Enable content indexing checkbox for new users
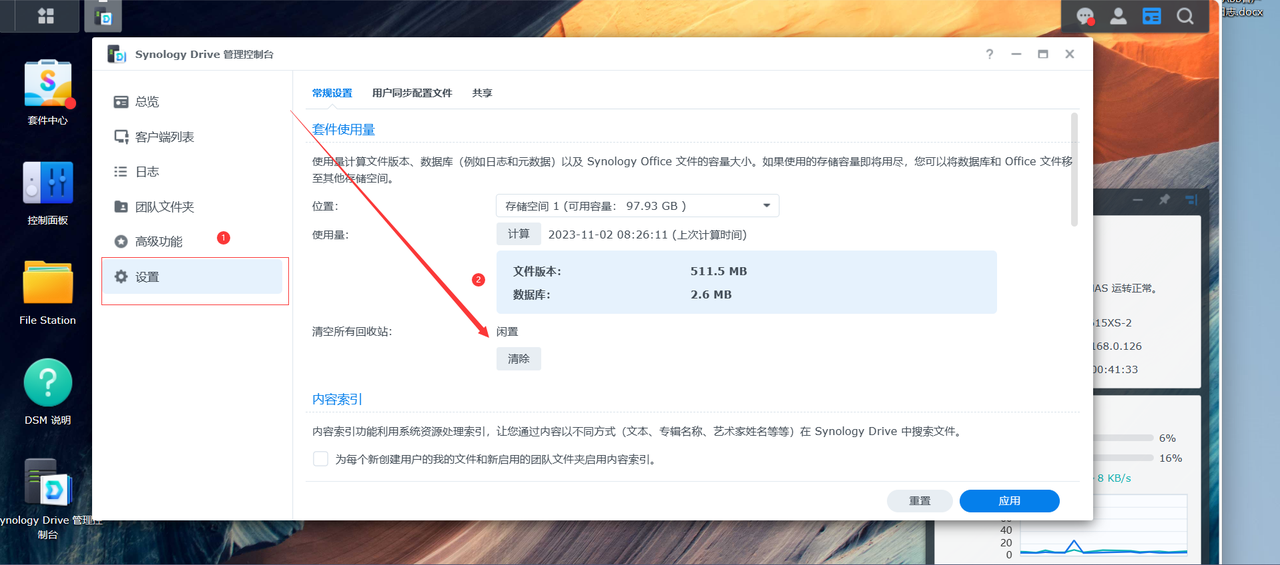Viewport: 1280px width, 565px height. pyautogui.click(x=321, y=459)
